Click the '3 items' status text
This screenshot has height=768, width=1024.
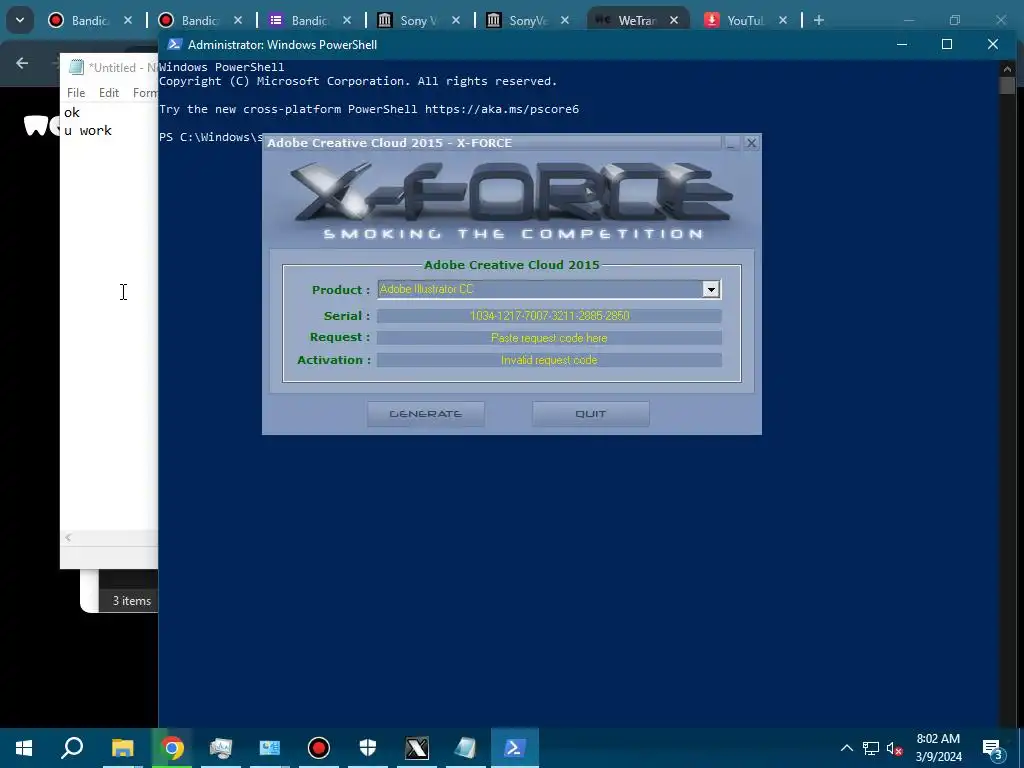click(x=132, y=601)
